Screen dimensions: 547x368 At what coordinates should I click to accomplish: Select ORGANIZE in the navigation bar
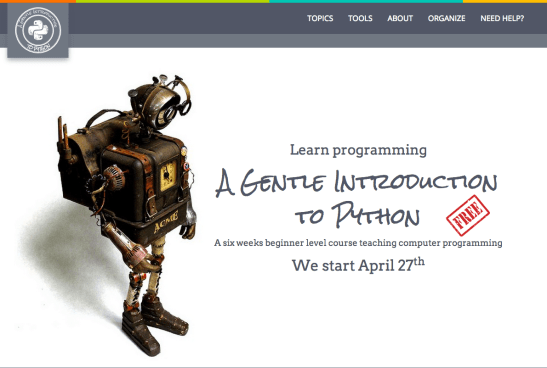(x=447, y=18)
